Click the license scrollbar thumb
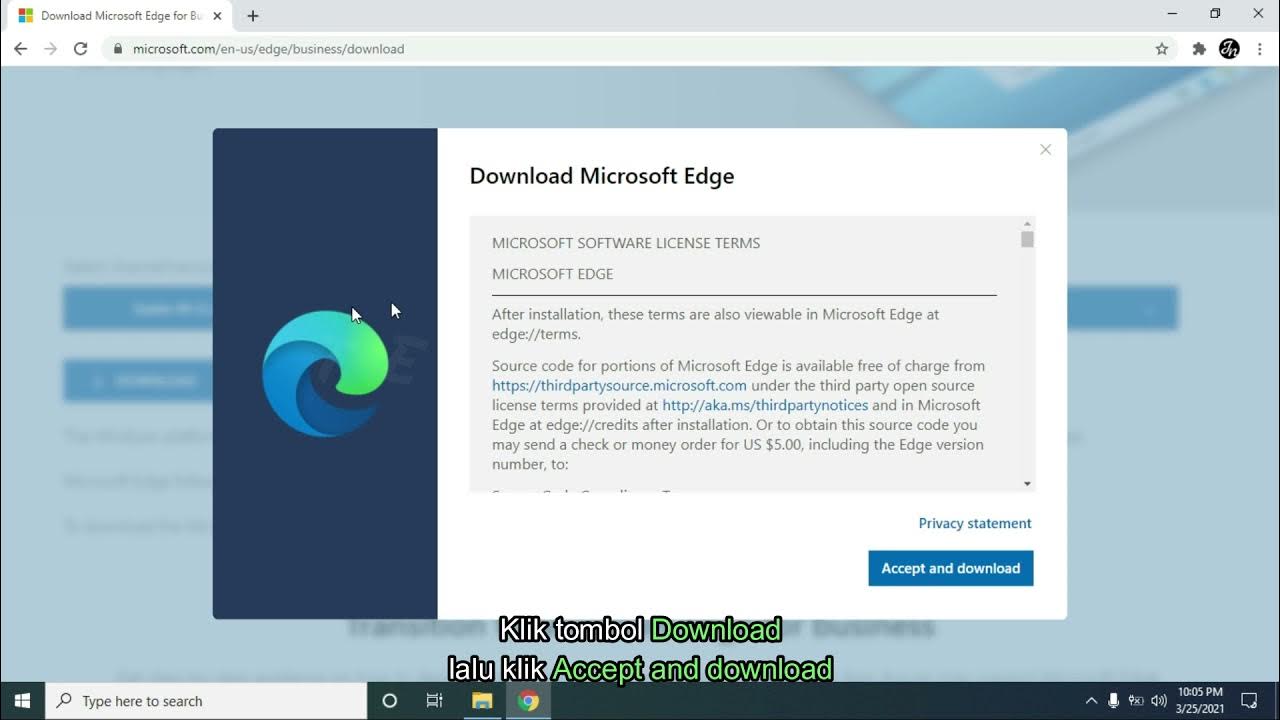Screen dimensions: 1280x720 tap(1027, 239)
